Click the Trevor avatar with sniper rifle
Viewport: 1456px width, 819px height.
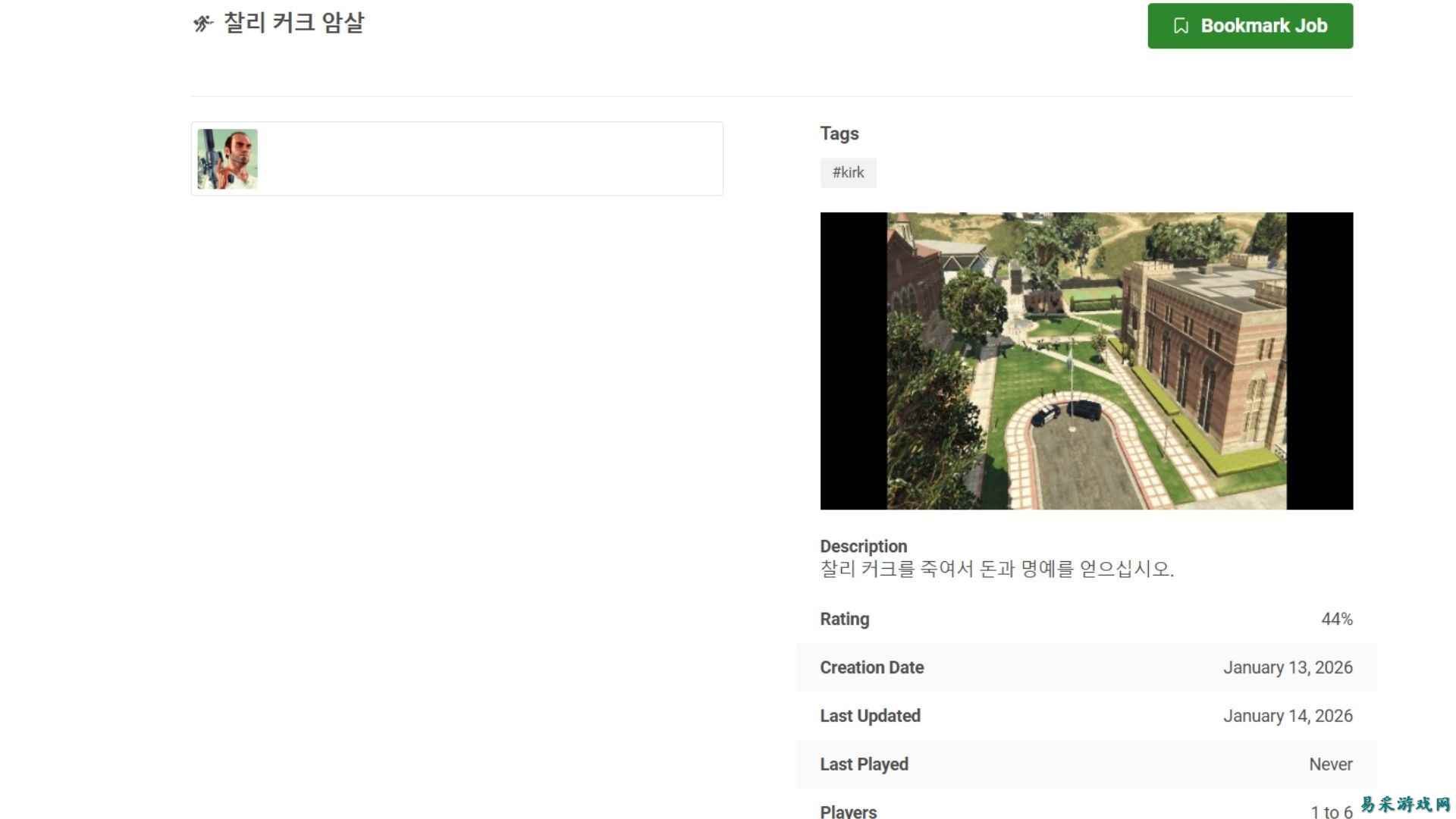point(227,158)
